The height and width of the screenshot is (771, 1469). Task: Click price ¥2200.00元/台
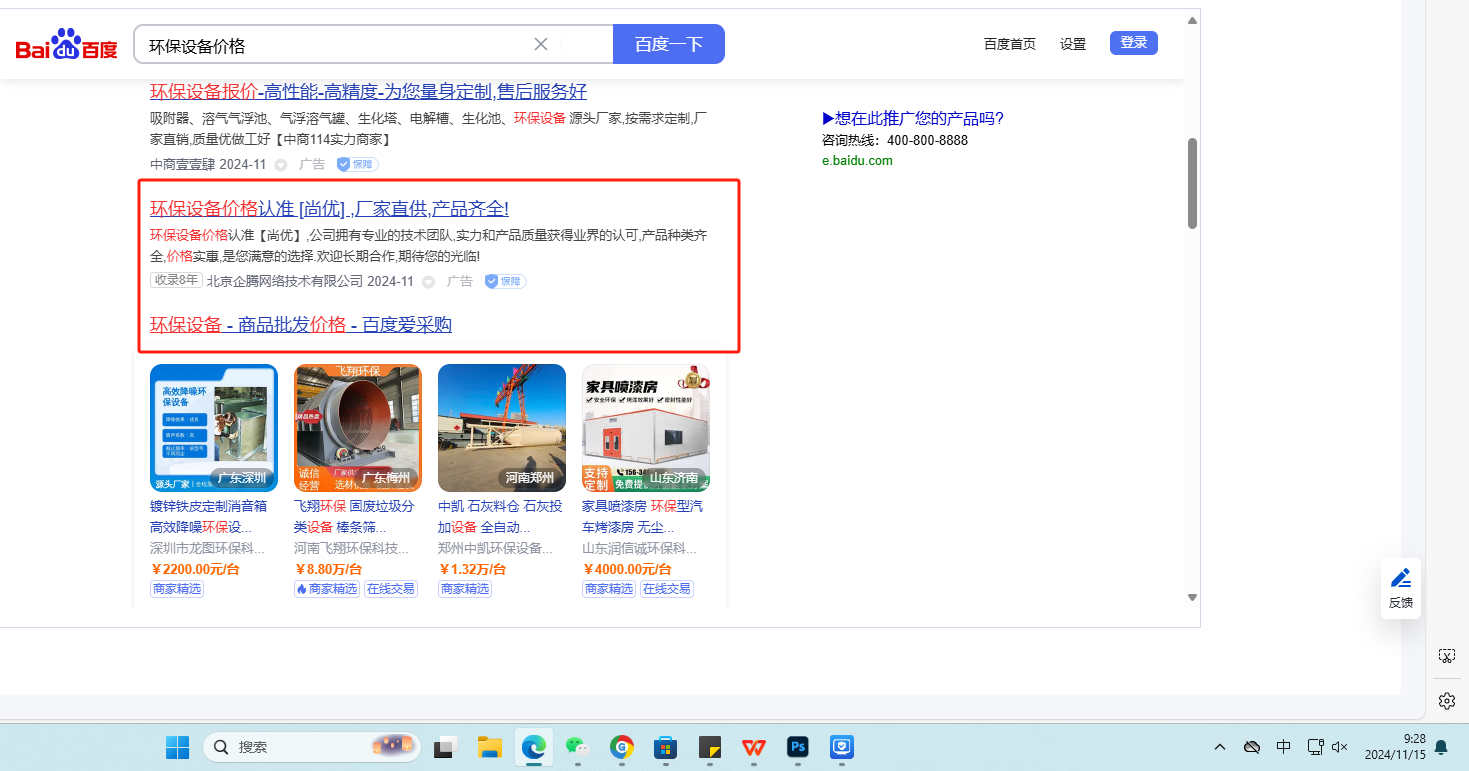pos(195,569)
